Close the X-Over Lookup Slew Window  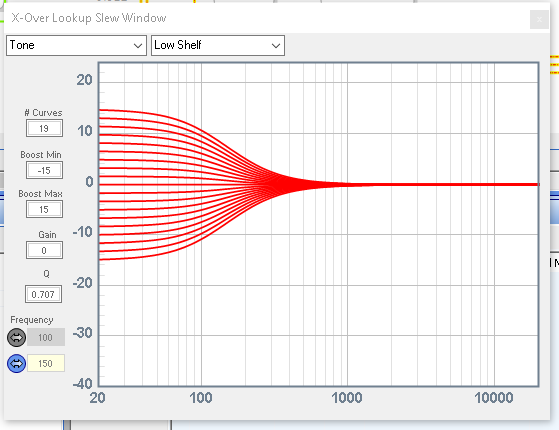click(539, 20)
